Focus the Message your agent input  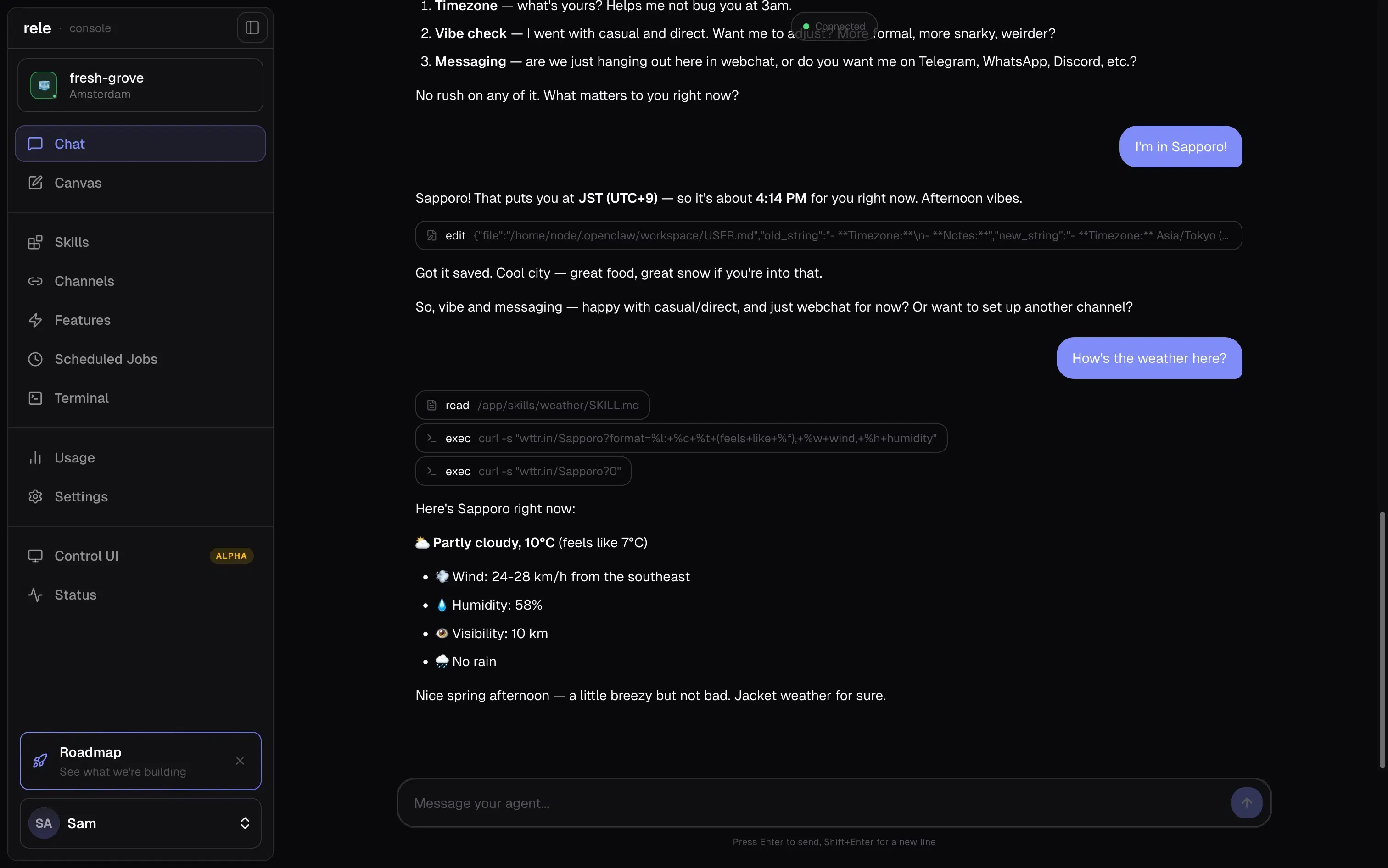(816, 803)
